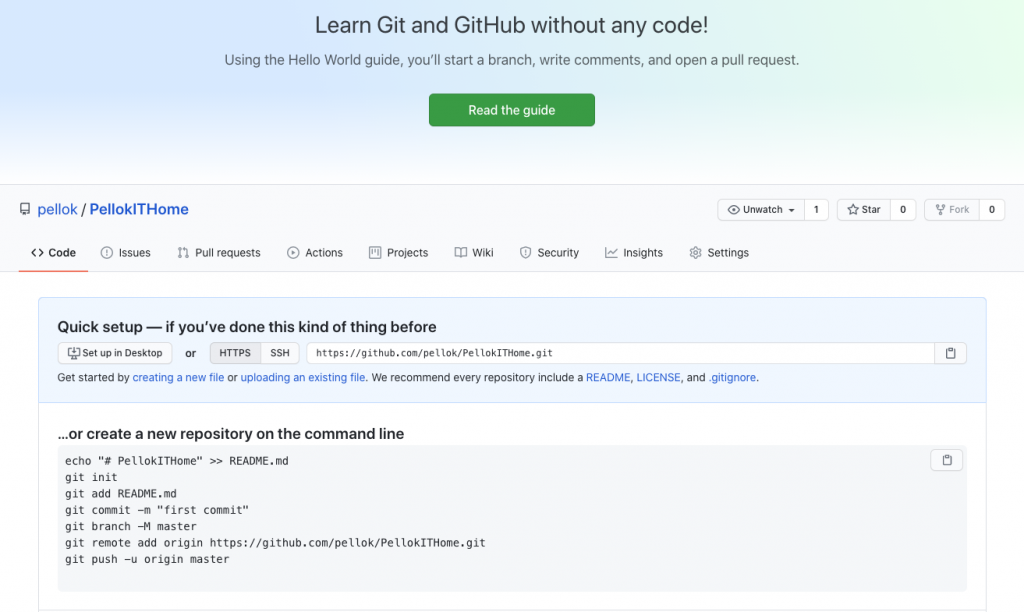Click the fork icon on the Fork button
Image resolution: width=1024 pixels, height=612 pixels.
(x=940, y=210)
